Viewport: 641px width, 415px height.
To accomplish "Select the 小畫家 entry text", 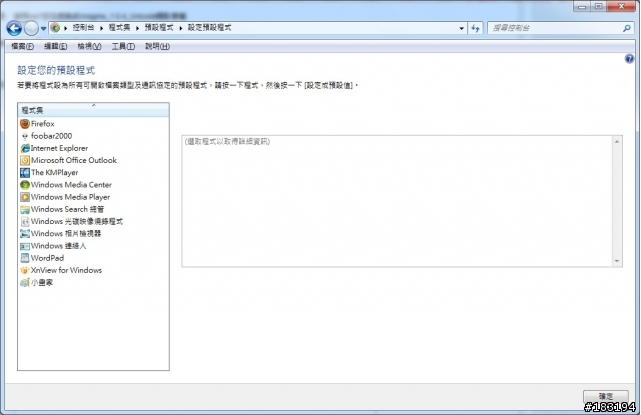I will [x=42, y=283].
